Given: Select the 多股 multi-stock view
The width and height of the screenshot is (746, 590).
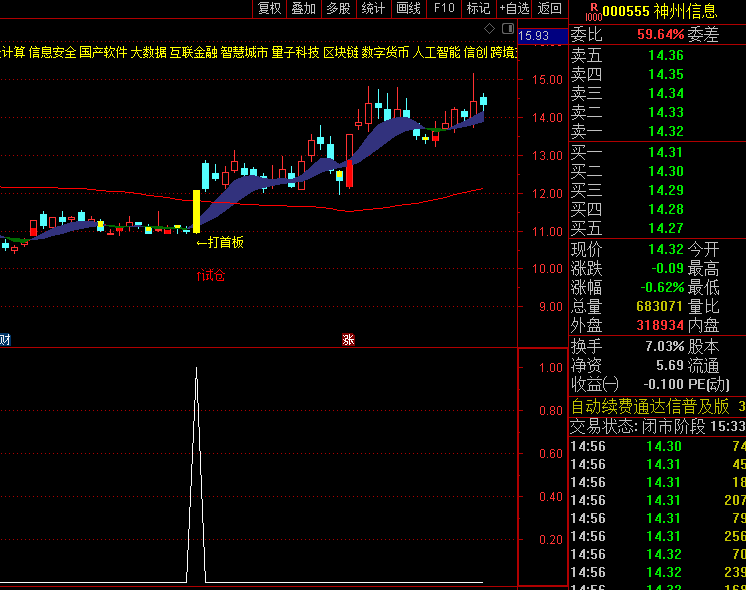Looking at the screenshot, I should click(338, 9).
